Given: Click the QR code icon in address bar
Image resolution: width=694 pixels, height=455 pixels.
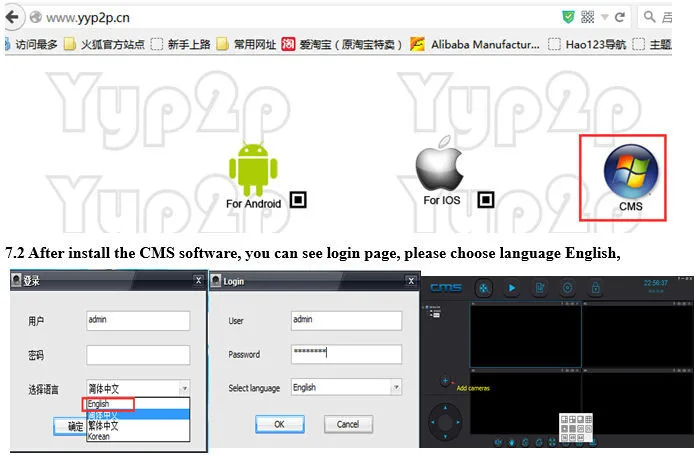Looking at the screenshot, I should pos(587,17).
